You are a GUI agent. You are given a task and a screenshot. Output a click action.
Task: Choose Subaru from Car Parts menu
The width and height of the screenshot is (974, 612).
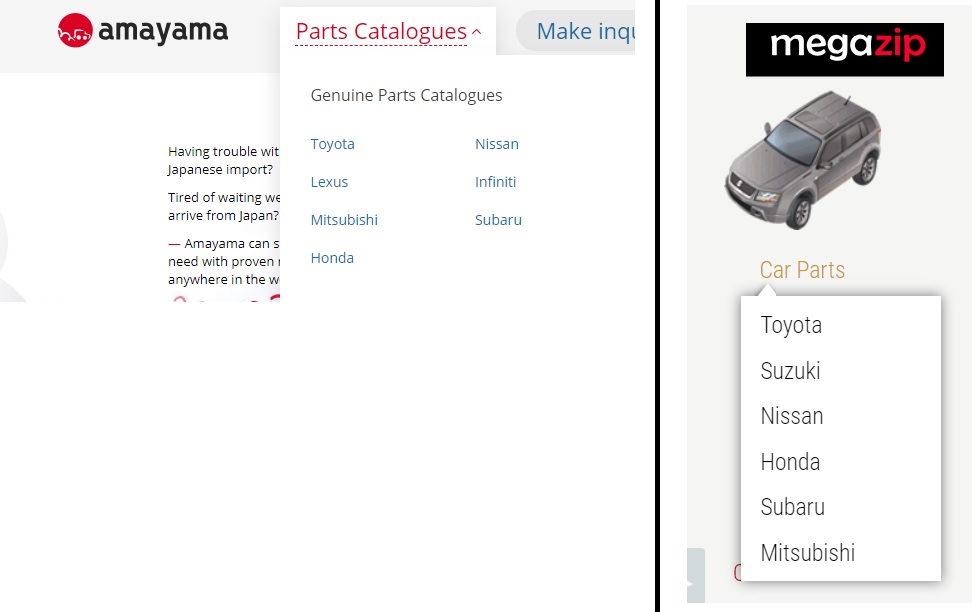point(793,507)
